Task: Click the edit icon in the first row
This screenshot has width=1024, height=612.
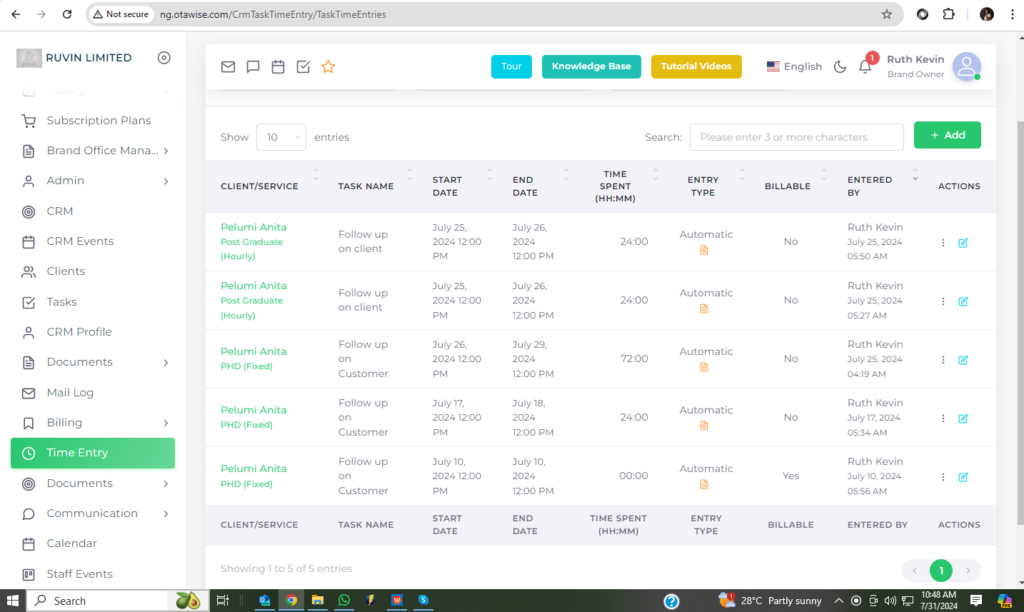Action: click(x=963, y=243)
